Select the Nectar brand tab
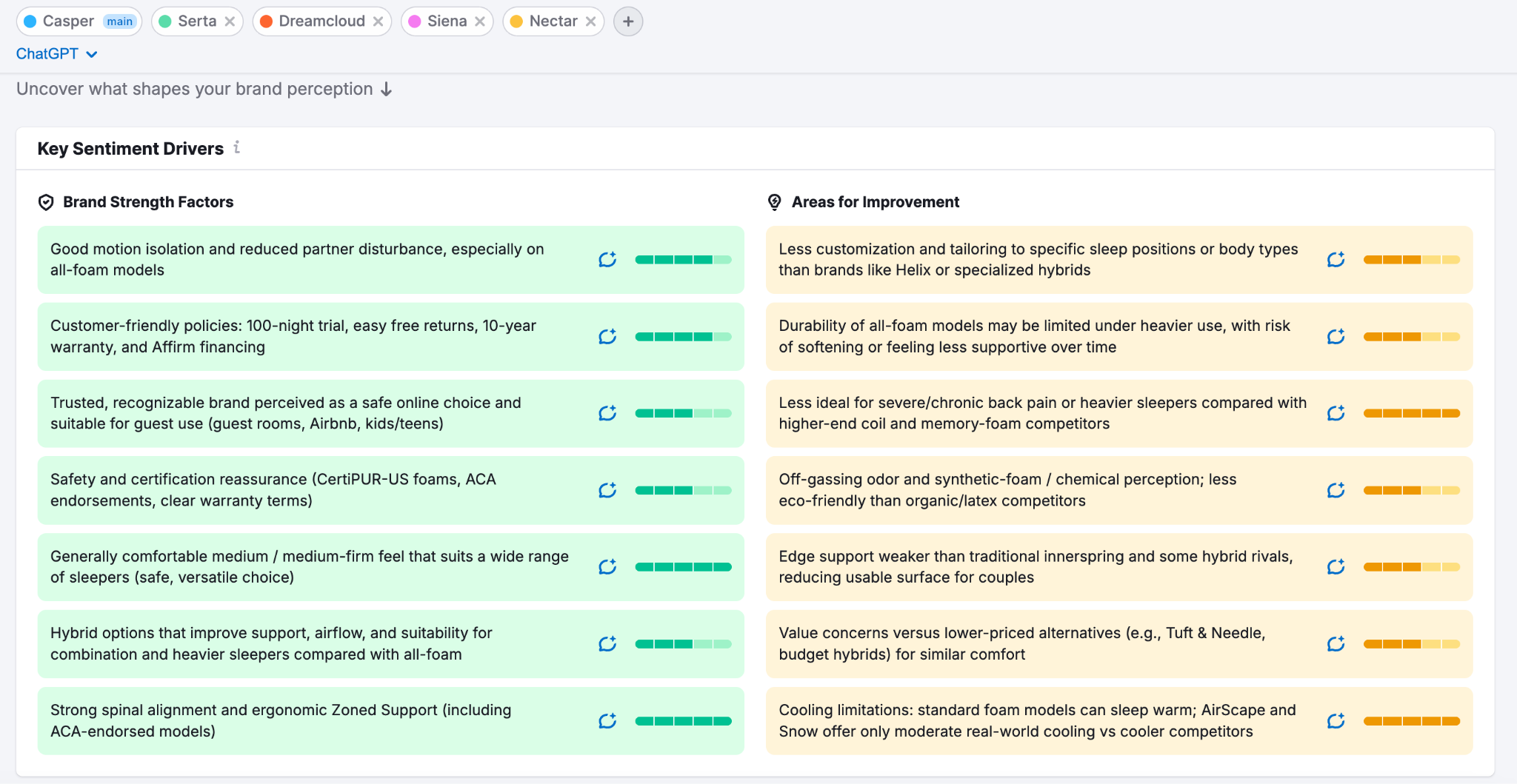Screen dimensions: 1517x784 553,21
